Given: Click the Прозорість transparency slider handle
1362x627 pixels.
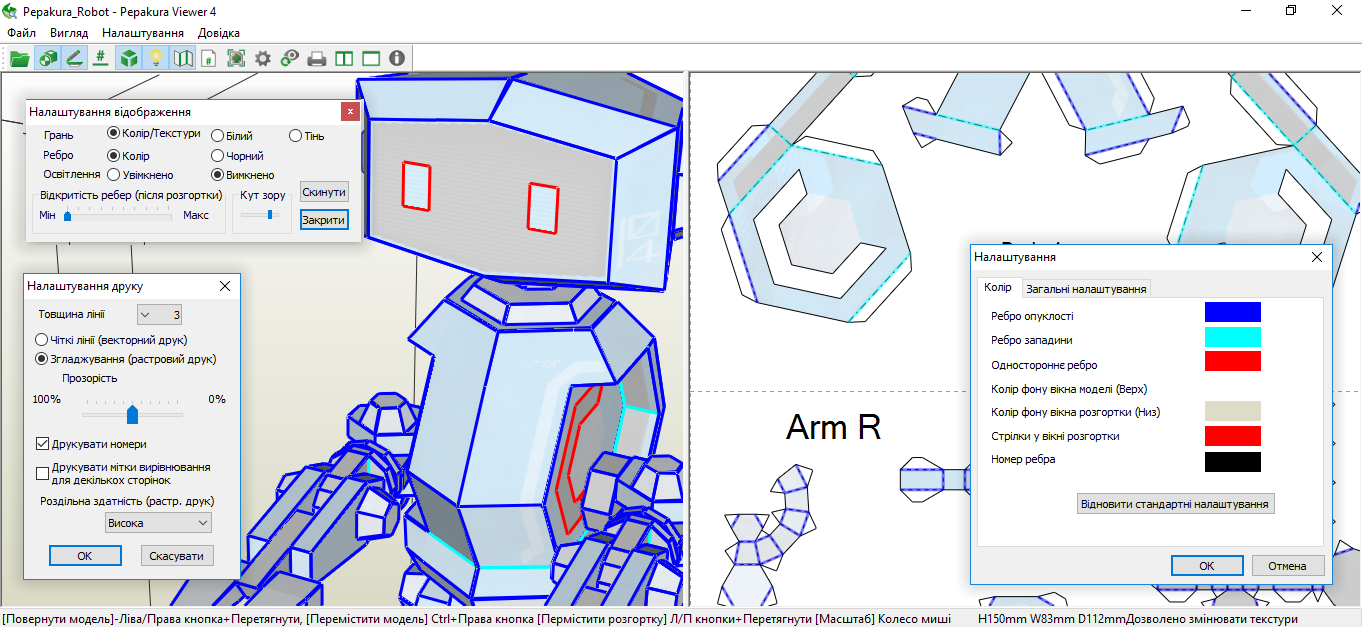Looking at the screenshot, I should coord(132,414).
